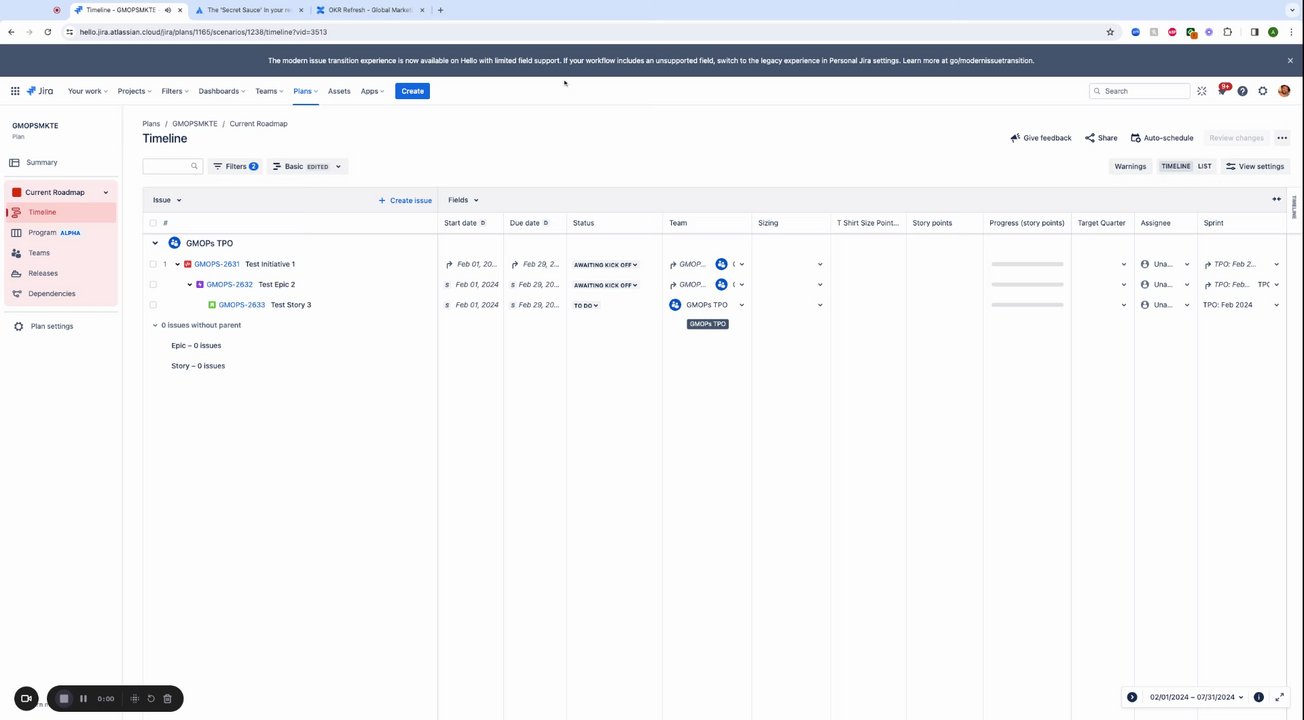This screenshot has width=1304, height=720.
Task: Reload the page in Chrome
Action: click(47, 32)
